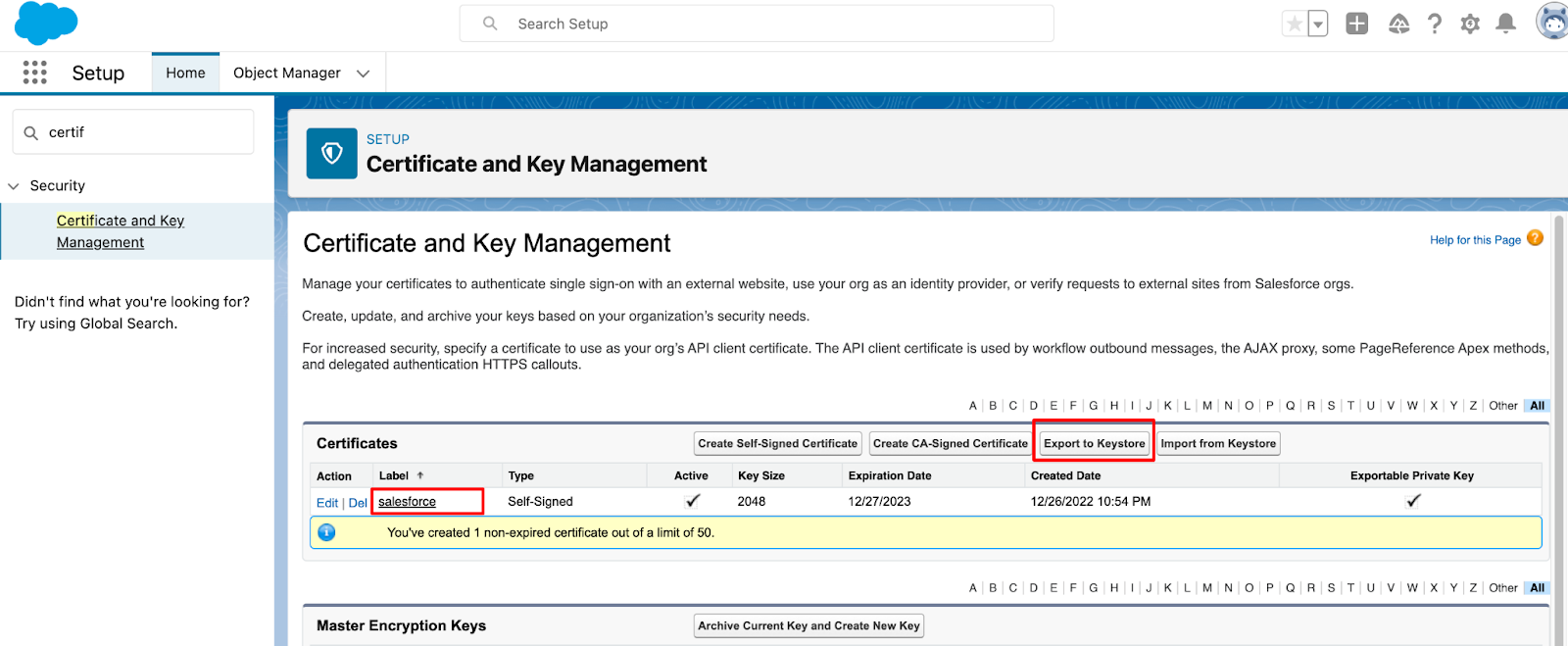This screenshot has width=1568, height=646.
Task: Click the Export to Keystore button
Action: (1094, 443)
